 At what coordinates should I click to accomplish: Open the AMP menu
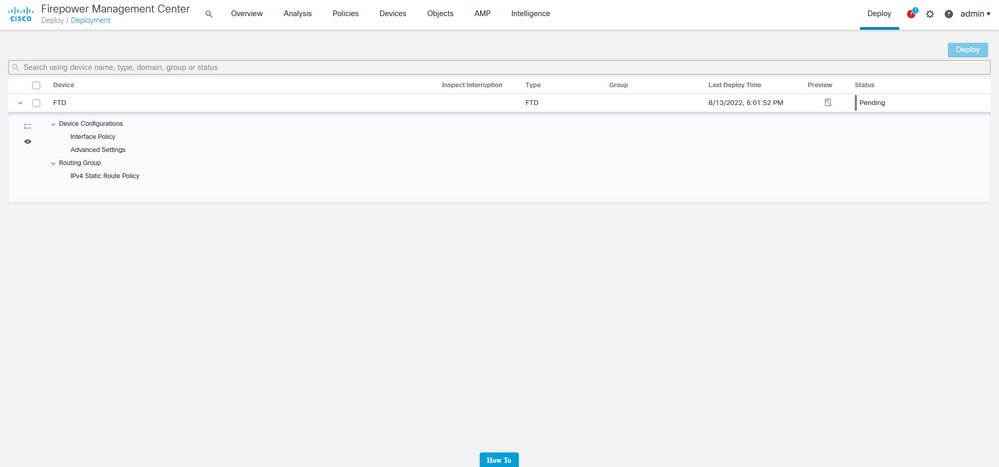[482, 13]
